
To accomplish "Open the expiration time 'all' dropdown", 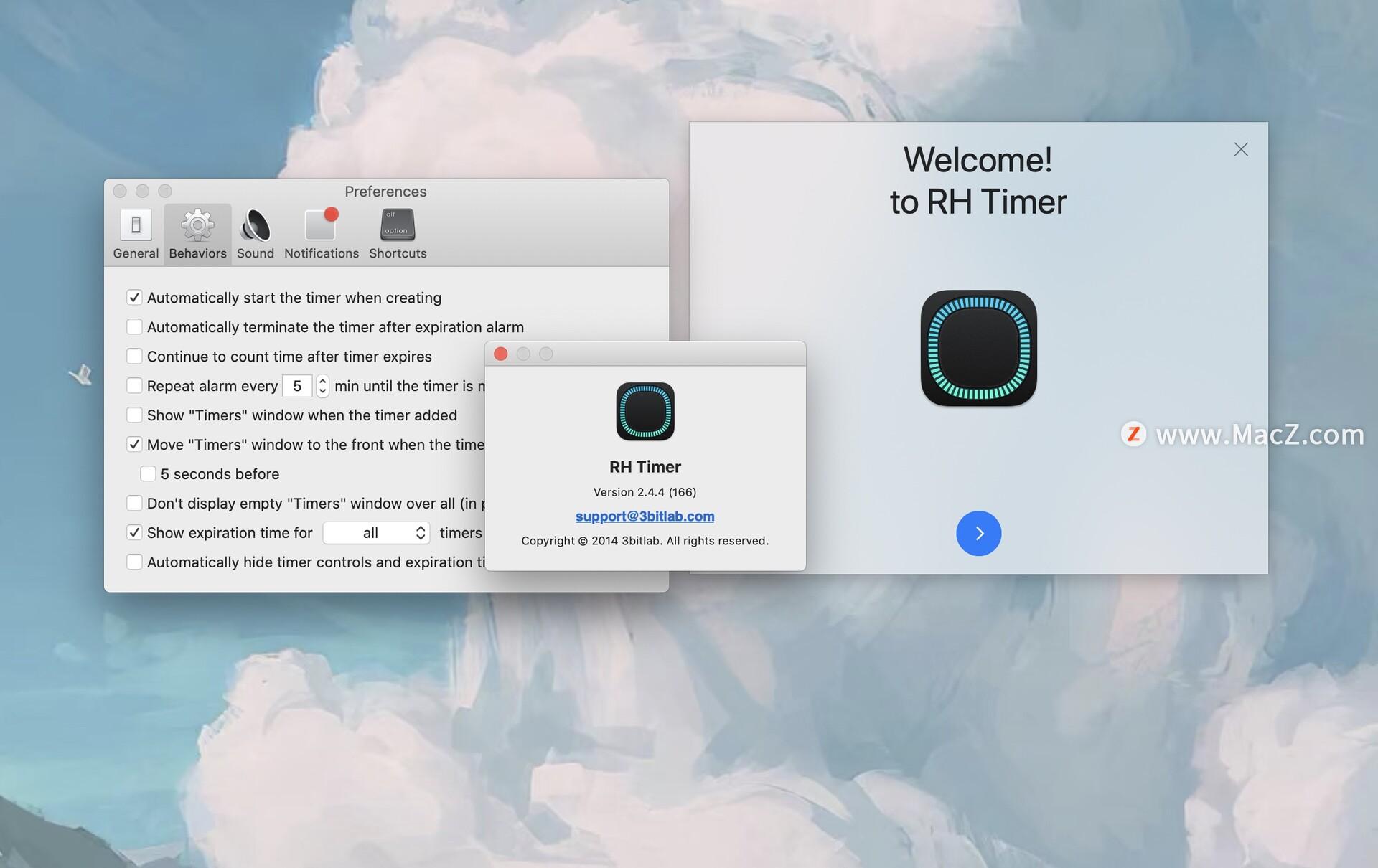I will coord(376,532).
